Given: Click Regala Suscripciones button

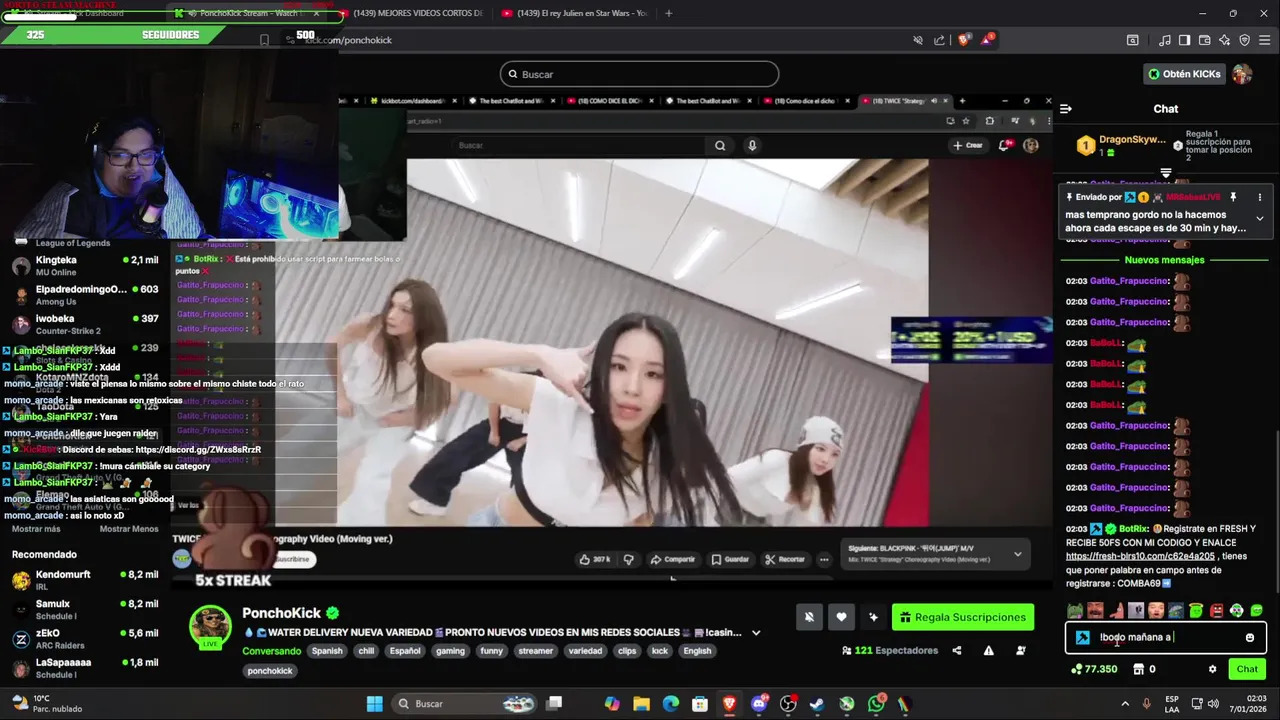Looking at the screenshot, I should point(963,617).
